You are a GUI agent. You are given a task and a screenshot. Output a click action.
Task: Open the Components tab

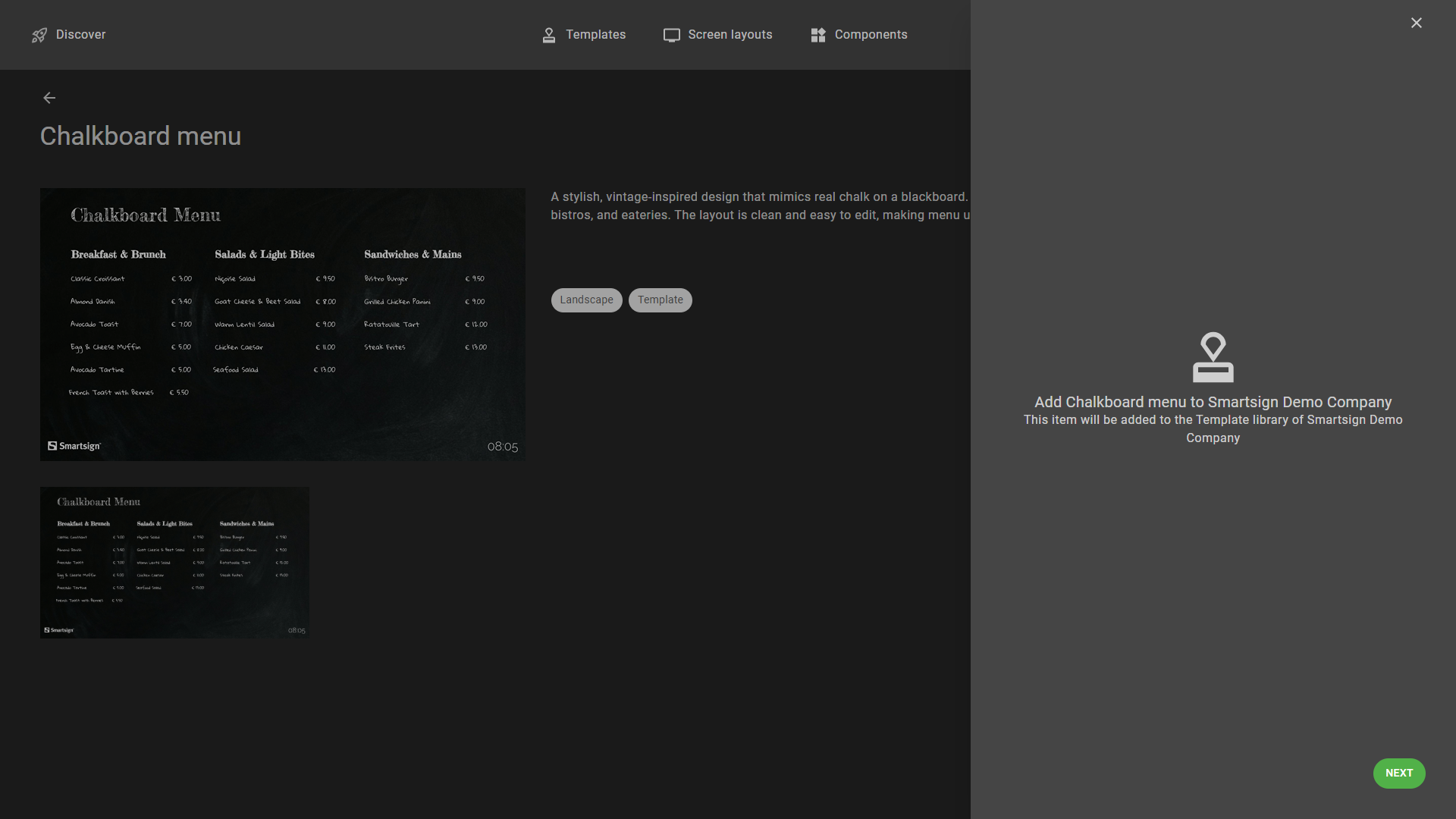coord(871,35)
